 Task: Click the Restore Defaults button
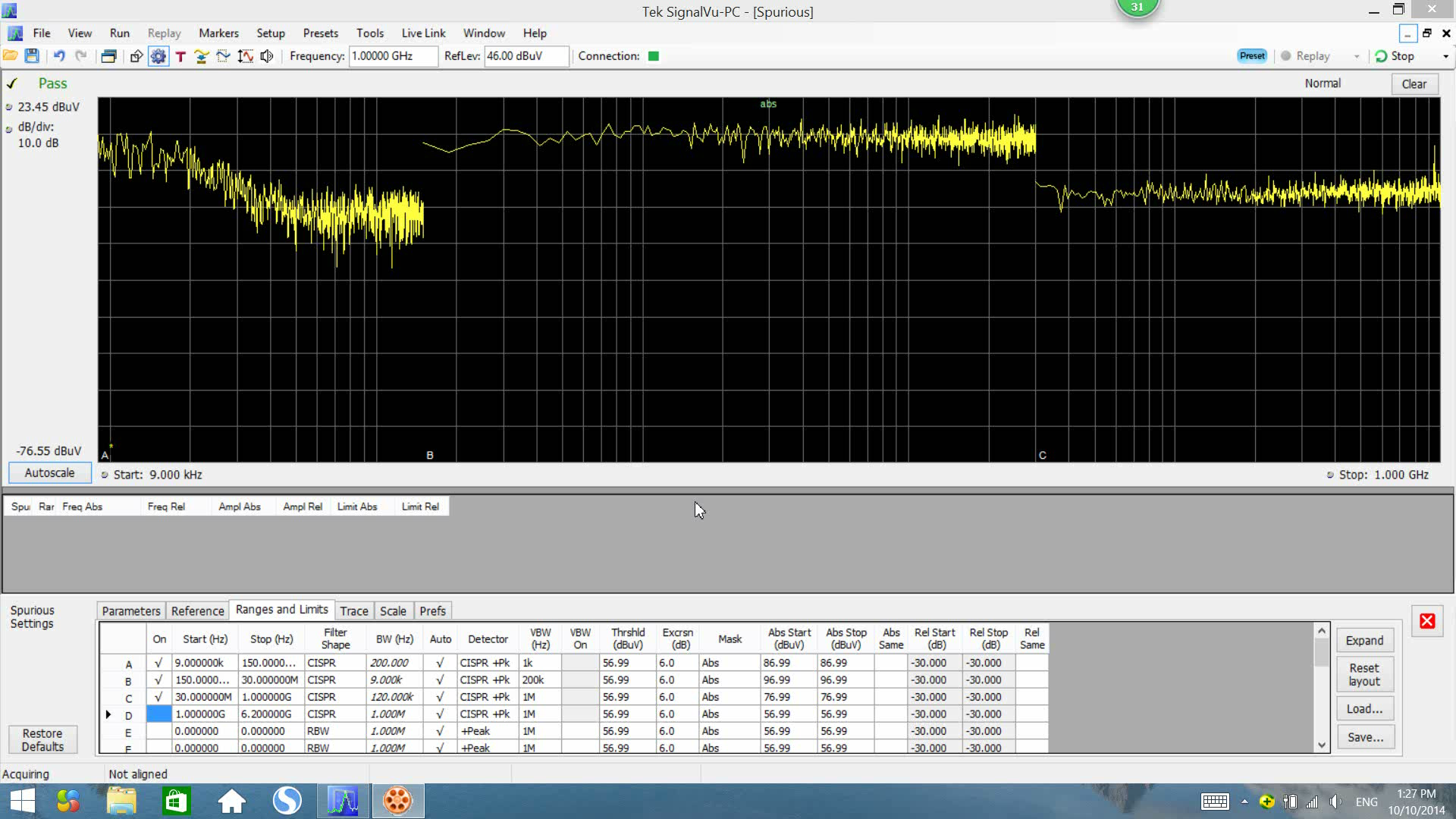coord(42,740)
